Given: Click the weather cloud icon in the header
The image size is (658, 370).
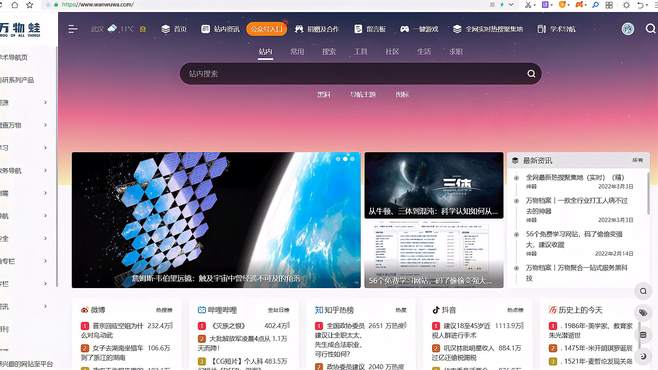Looking at the screenshot, I should point(112,29).
